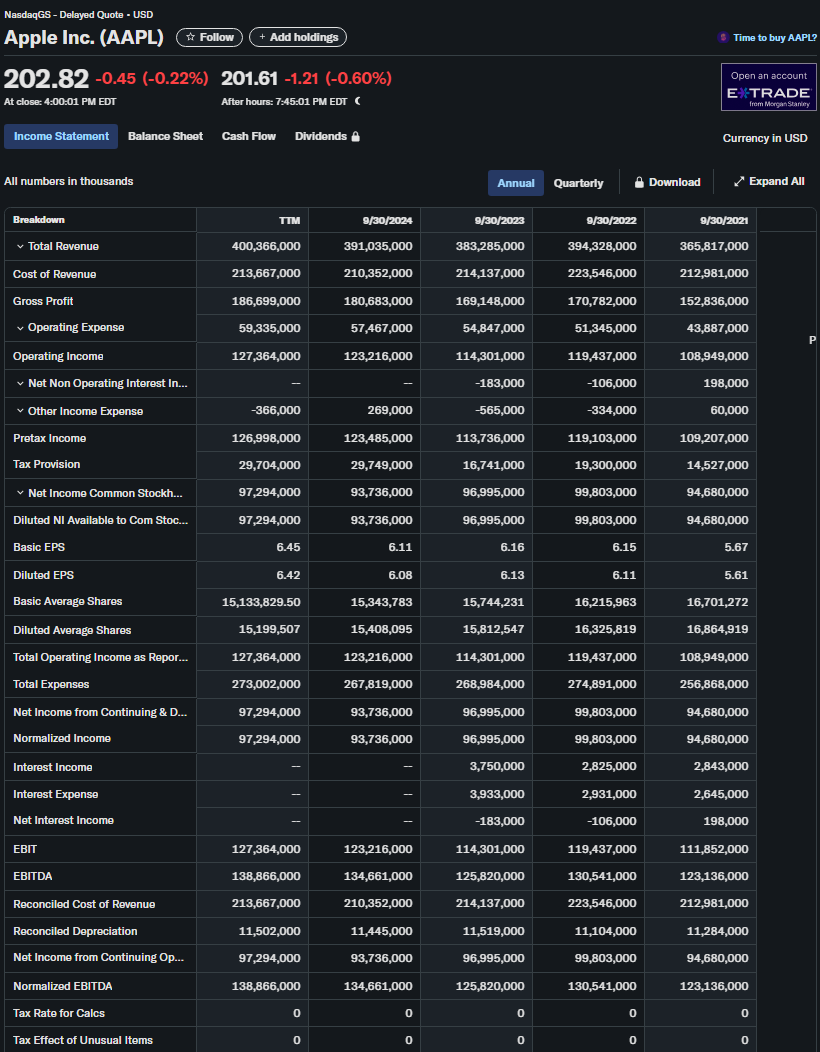Viewport: 820px width, 1052px height.
Task: Switch to Quarterly period view
Action: coord(578,182)
